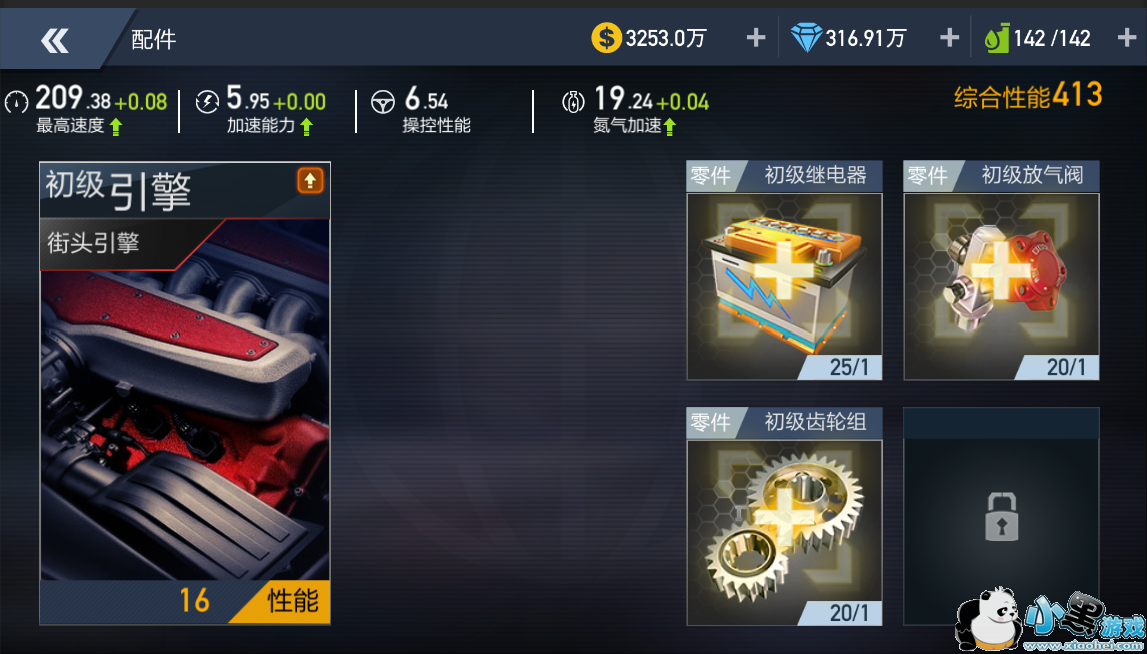Tap the 性能 label on engine card
1147x654 pixels.
point(293,601)
